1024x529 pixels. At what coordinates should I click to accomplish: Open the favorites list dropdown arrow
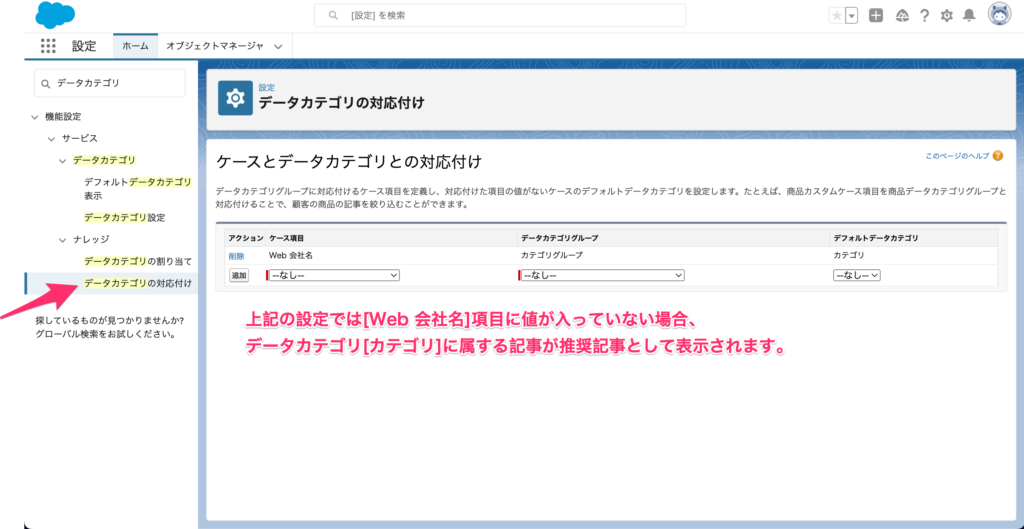click(x=852, y=16)
